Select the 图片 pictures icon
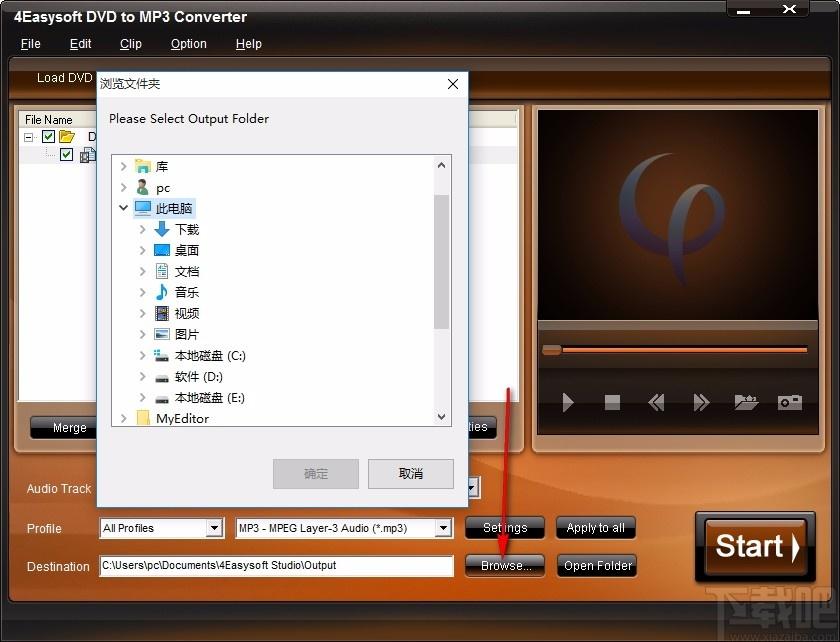 click(162, 334)
